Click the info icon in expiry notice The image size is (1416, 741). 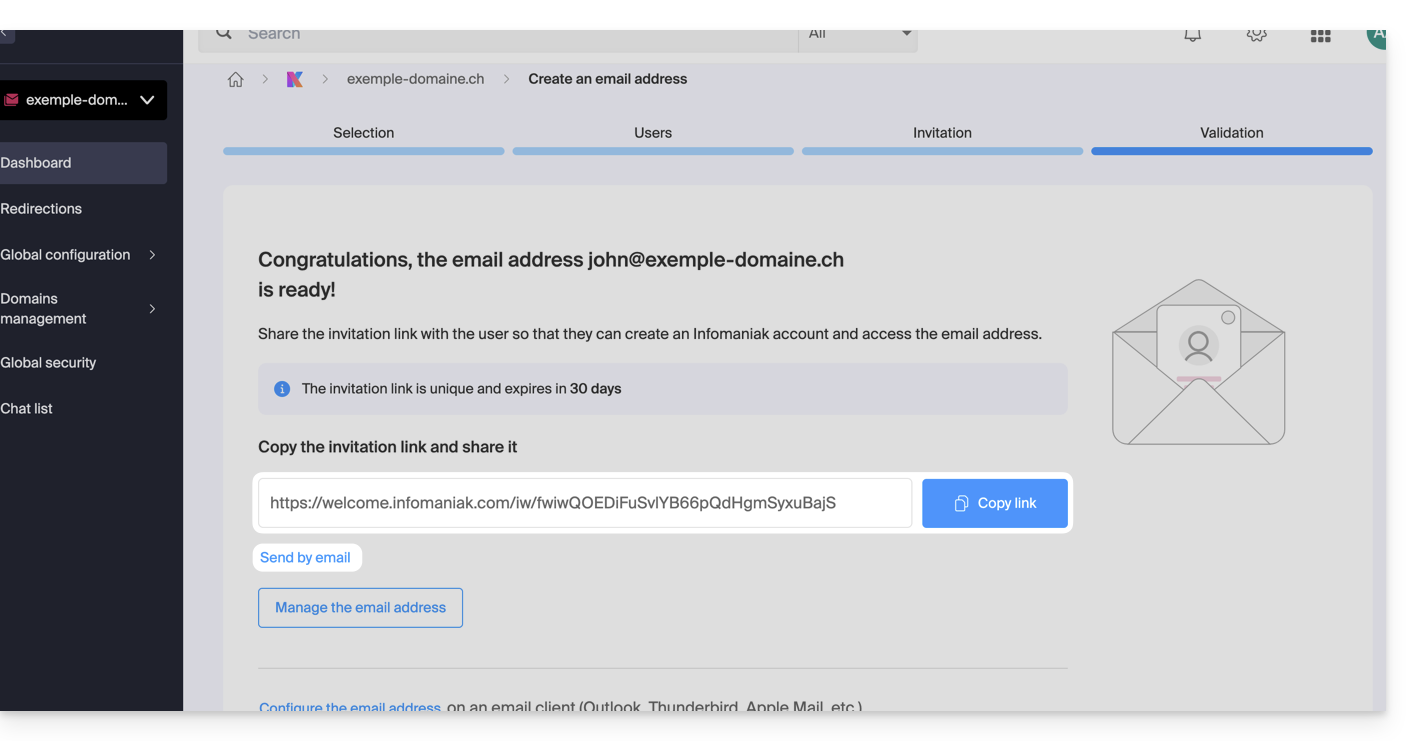pyautogui.click(x=282, y=389)
